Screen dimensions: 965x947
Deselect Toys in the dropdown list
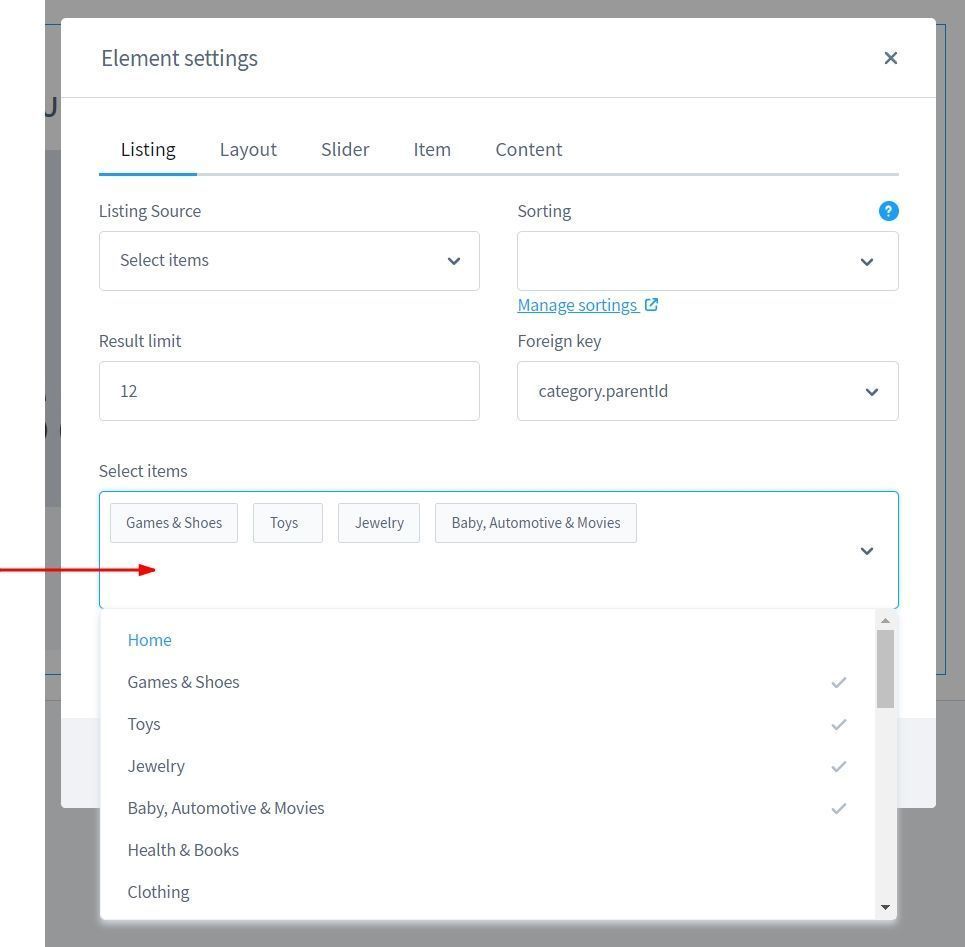144,724
